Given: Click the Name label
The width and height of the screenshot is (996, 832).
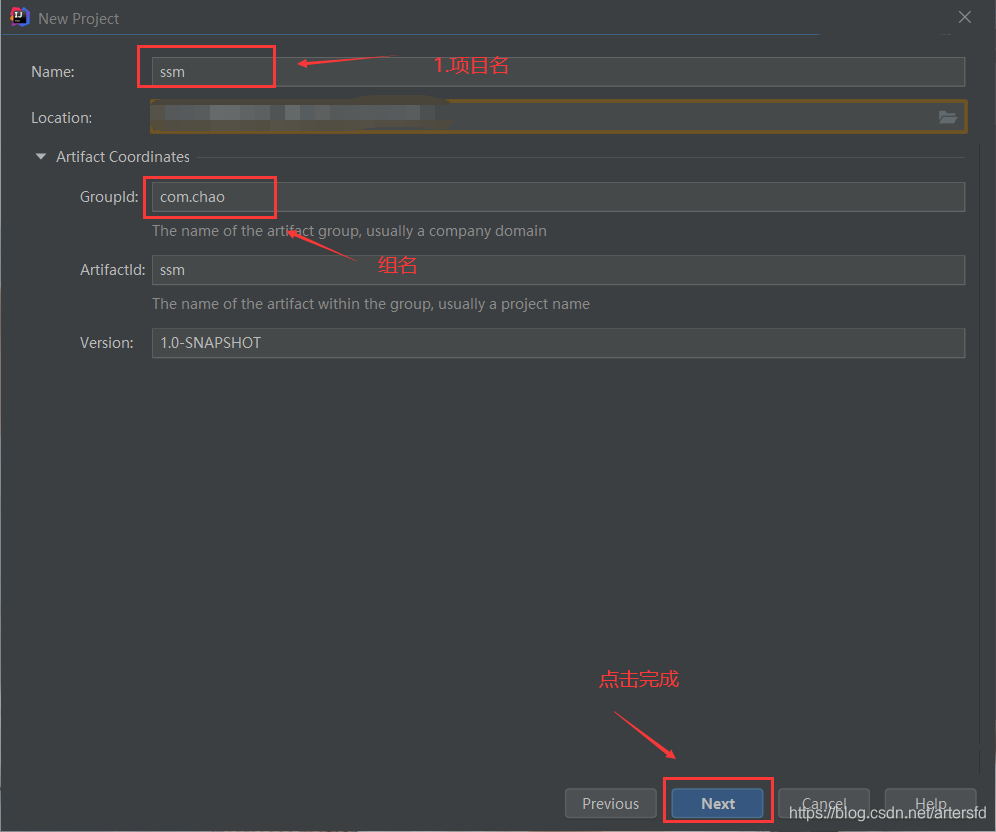Looking at the screenshot, I should (53, 72).
